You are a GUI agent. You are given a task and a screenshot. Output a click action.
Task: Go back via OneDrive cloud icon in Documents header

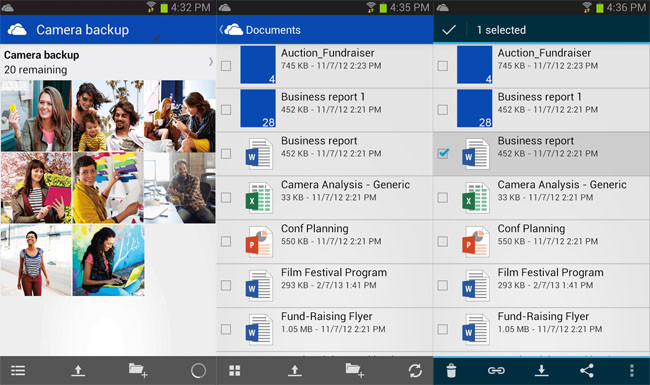(x=233, y=30)
